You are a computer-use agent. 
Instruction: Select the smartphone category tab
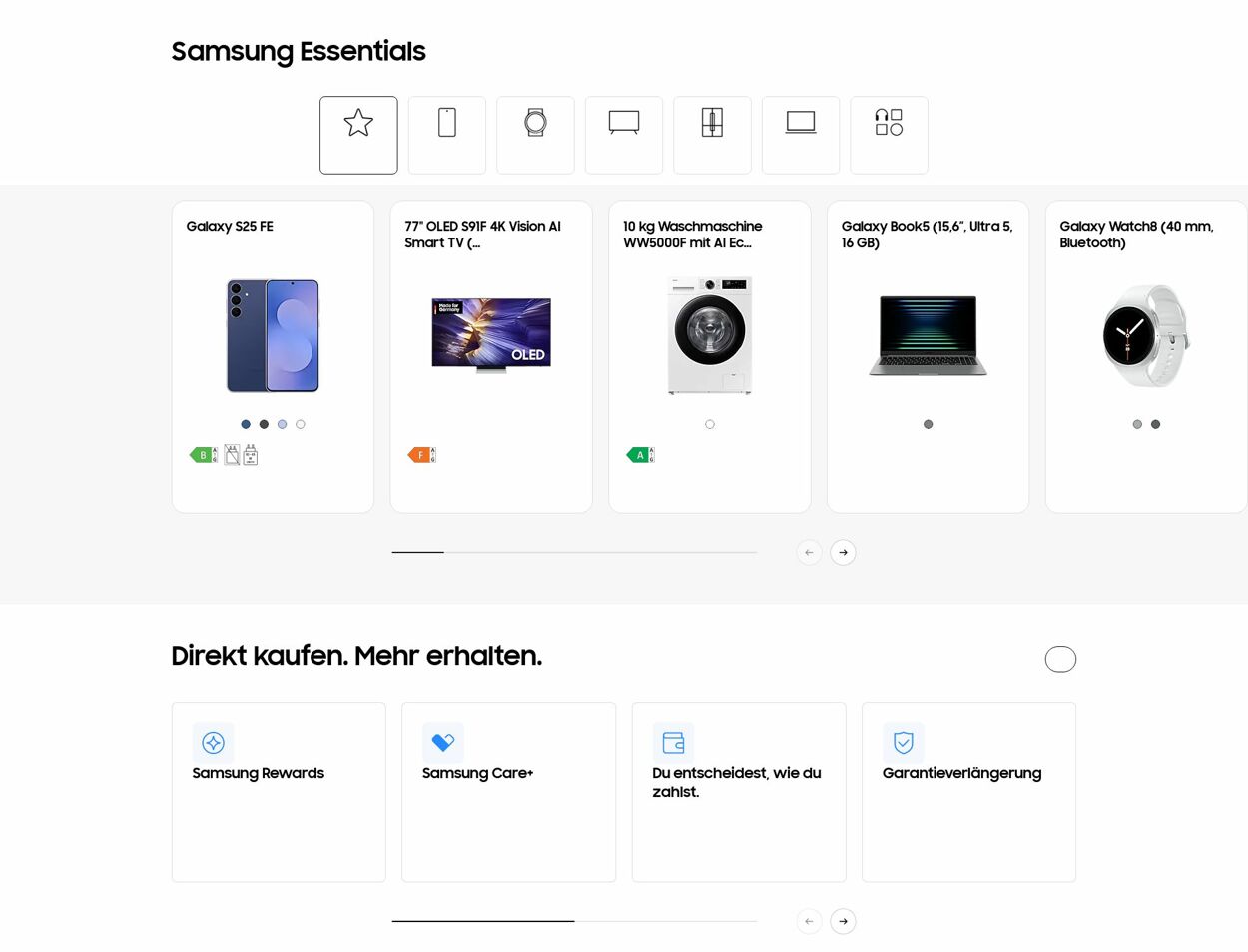click(447, 135)
